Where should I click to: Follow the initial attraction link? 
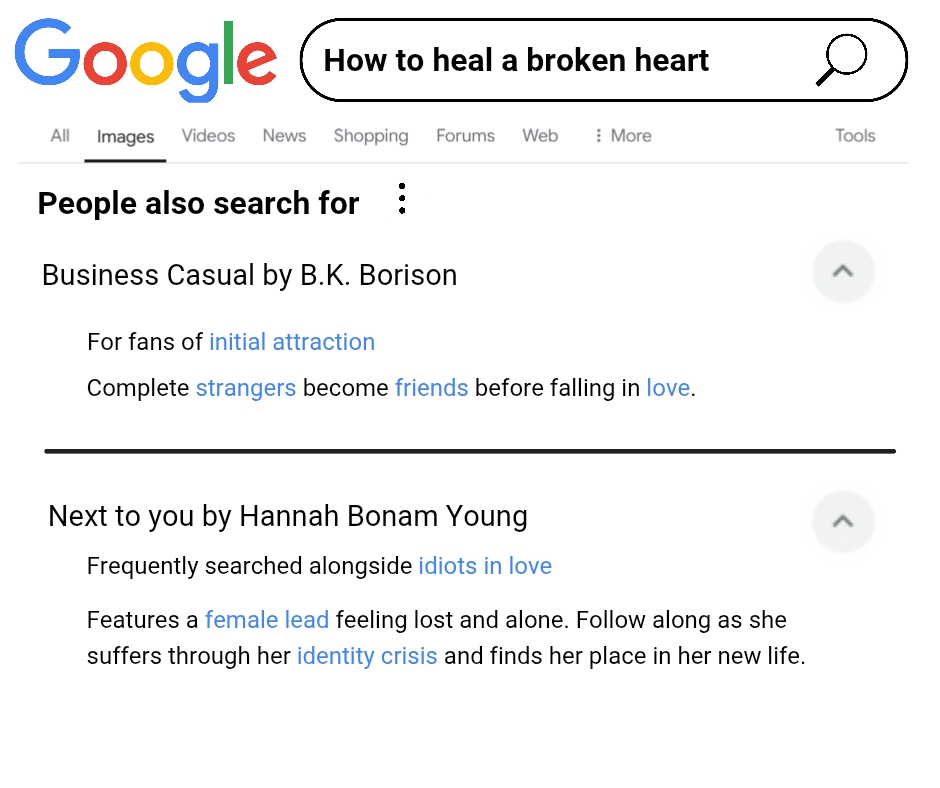(292, 342)
